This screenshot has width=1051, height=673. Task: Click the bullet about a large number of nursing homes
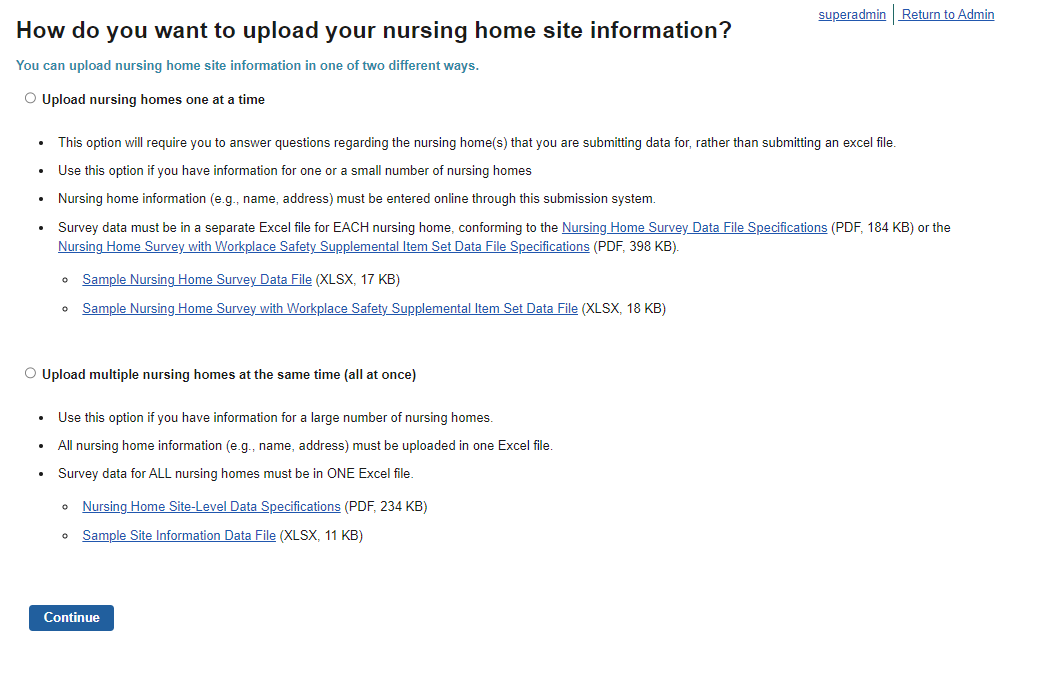275,418
